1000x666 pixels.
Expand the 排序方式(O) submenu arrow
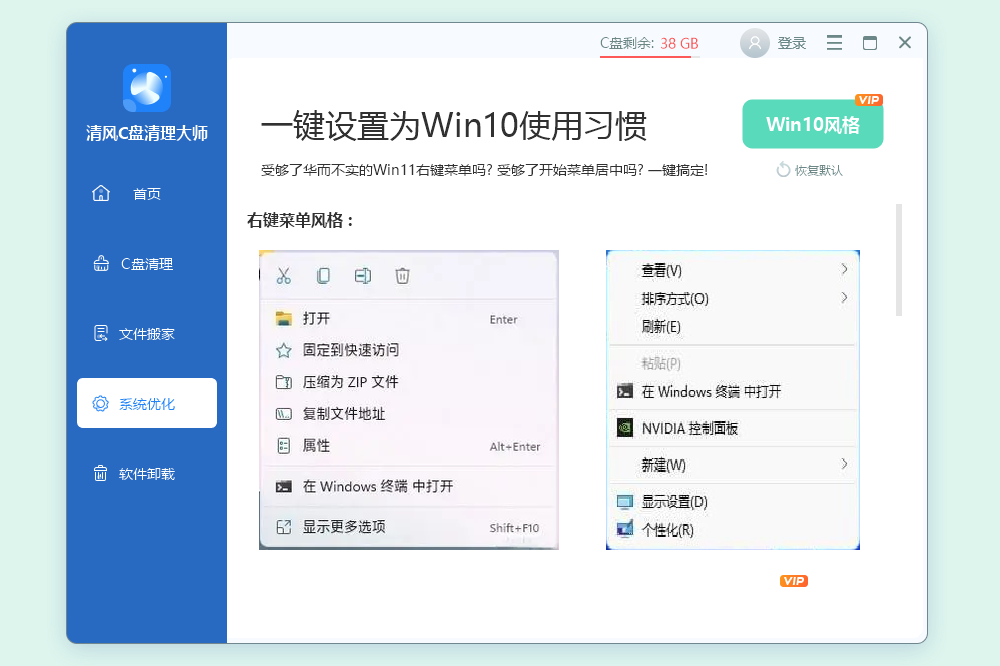pyautogui.click(x=844, y=298)
